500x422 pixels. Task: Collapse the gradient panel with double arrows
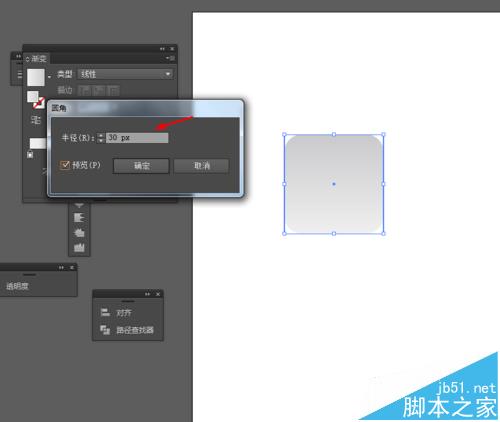point(162,49)
